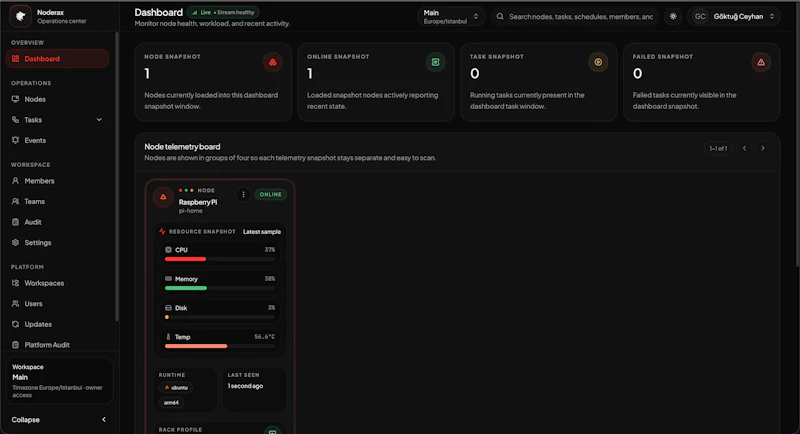Click the 56.6°C temperature value
Screen dimensions: 800x434
tap(265, 337)
